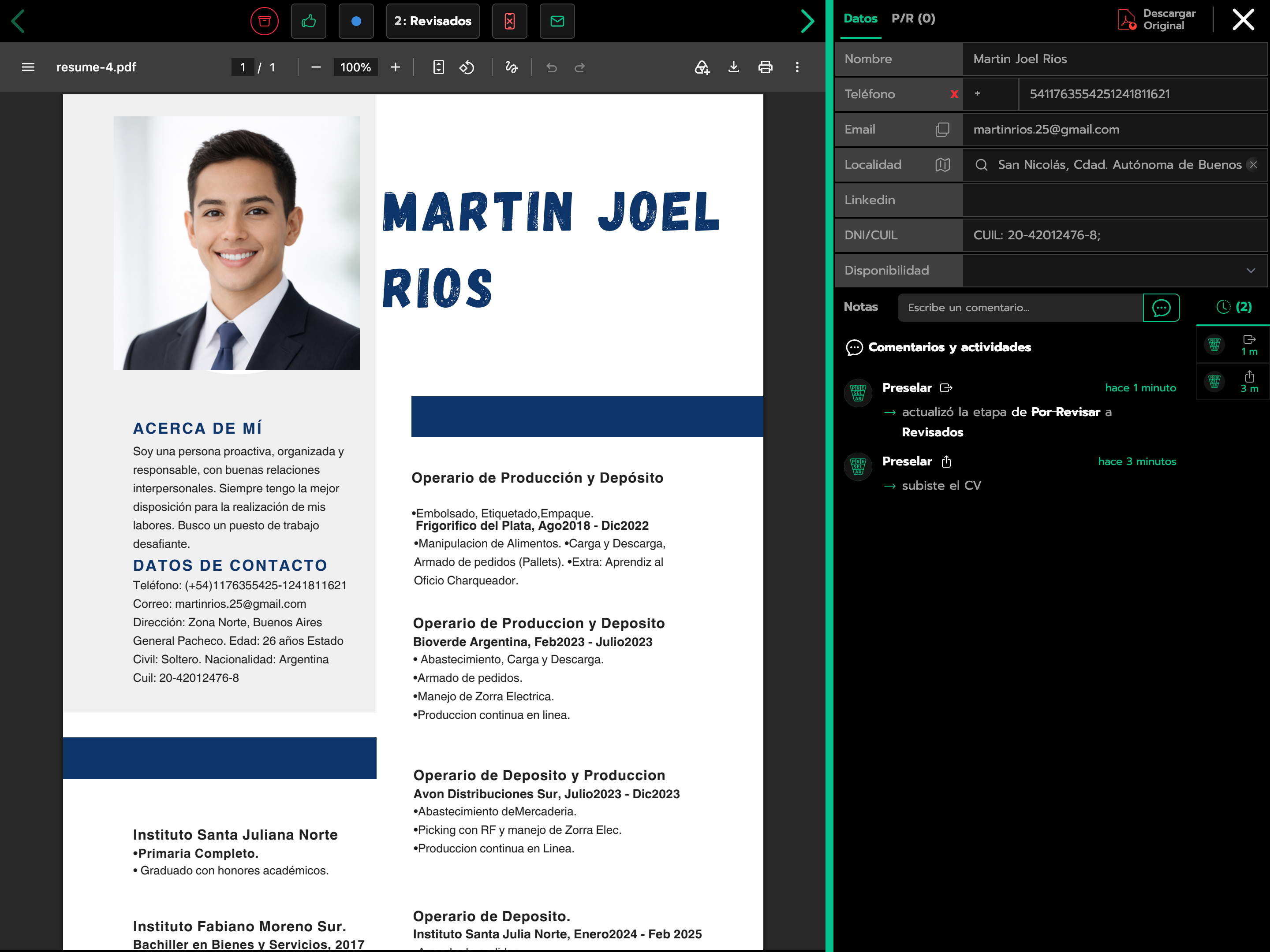Clear the Localidad value with its x

point(1253,165)
